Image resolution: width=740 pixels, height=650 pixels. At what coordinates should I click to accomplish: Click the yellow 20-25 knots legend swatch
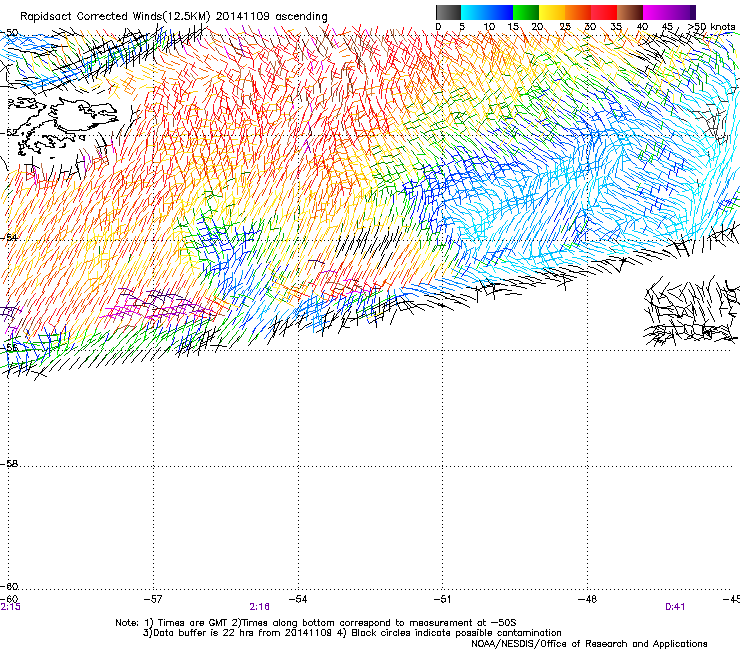click(x=552, y=12)
